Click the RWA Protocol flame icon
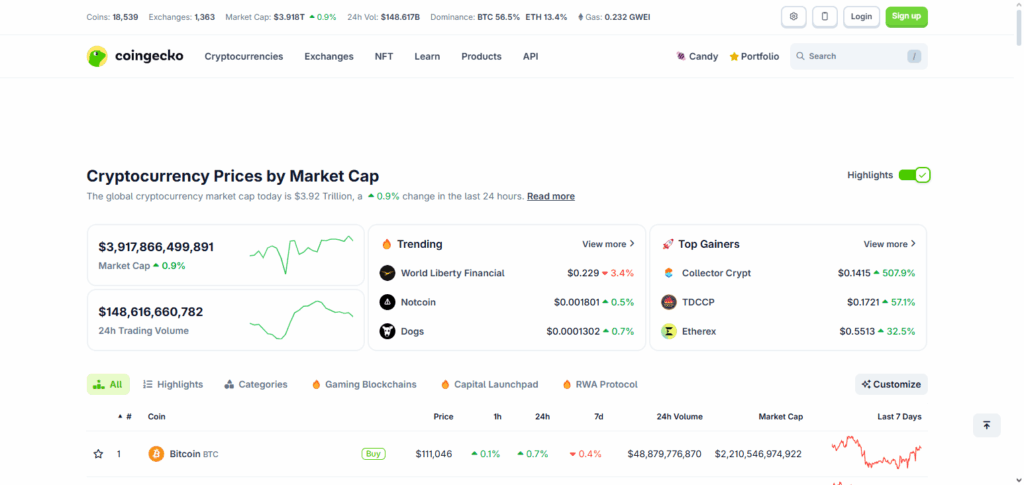 (567, 384)
